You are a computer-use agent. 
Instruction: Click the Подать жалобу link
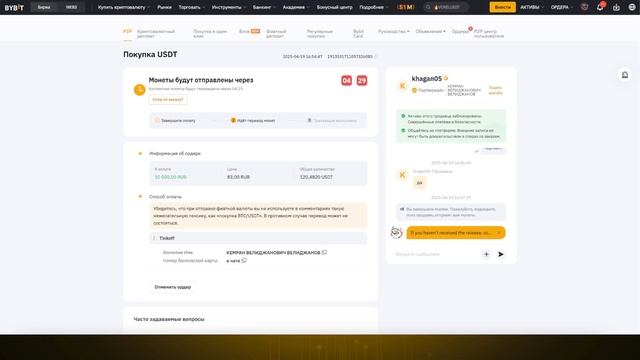(496, 90)
